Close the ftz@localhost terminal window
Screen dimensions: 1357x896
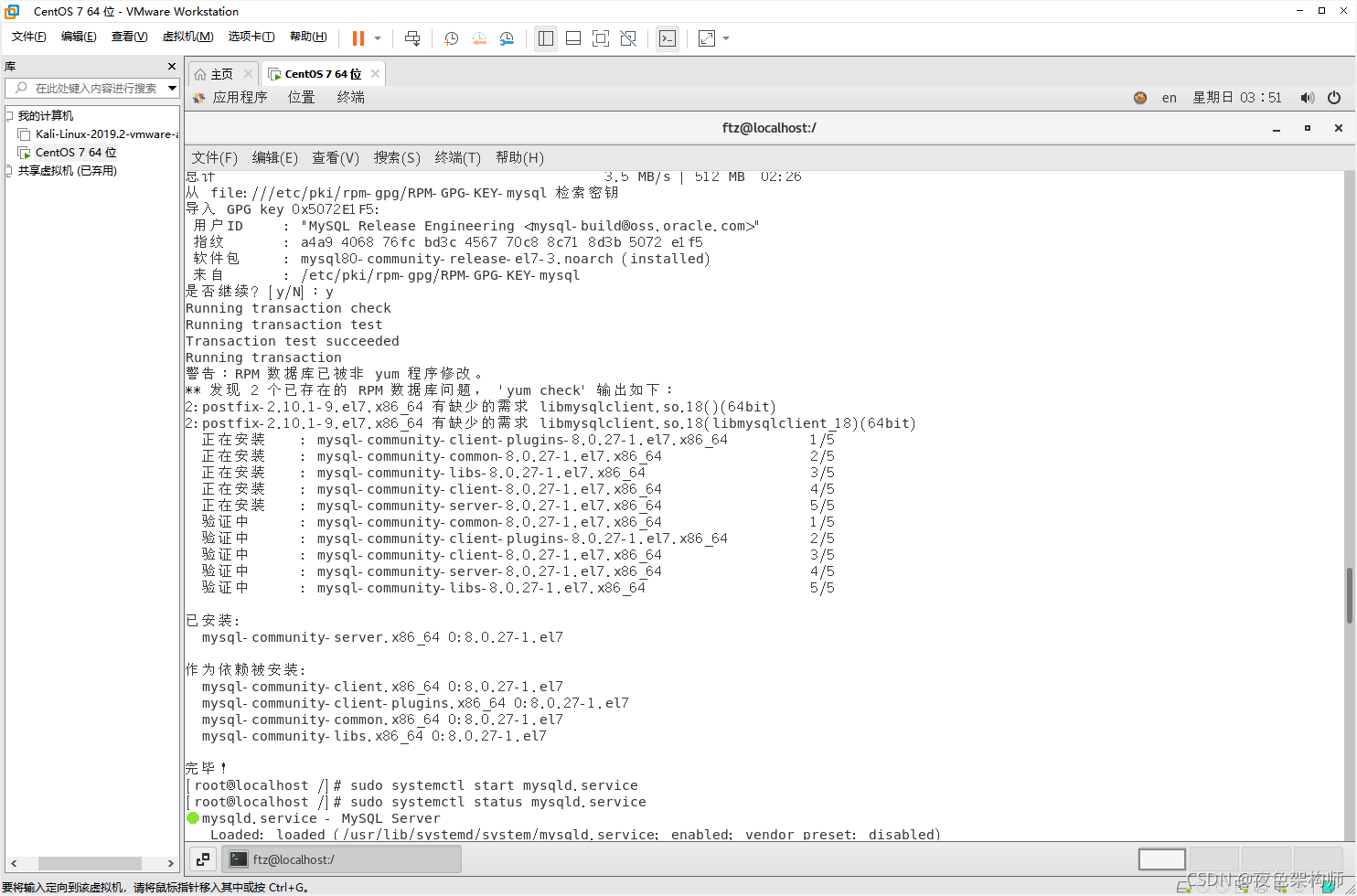tap(1339, 128)
